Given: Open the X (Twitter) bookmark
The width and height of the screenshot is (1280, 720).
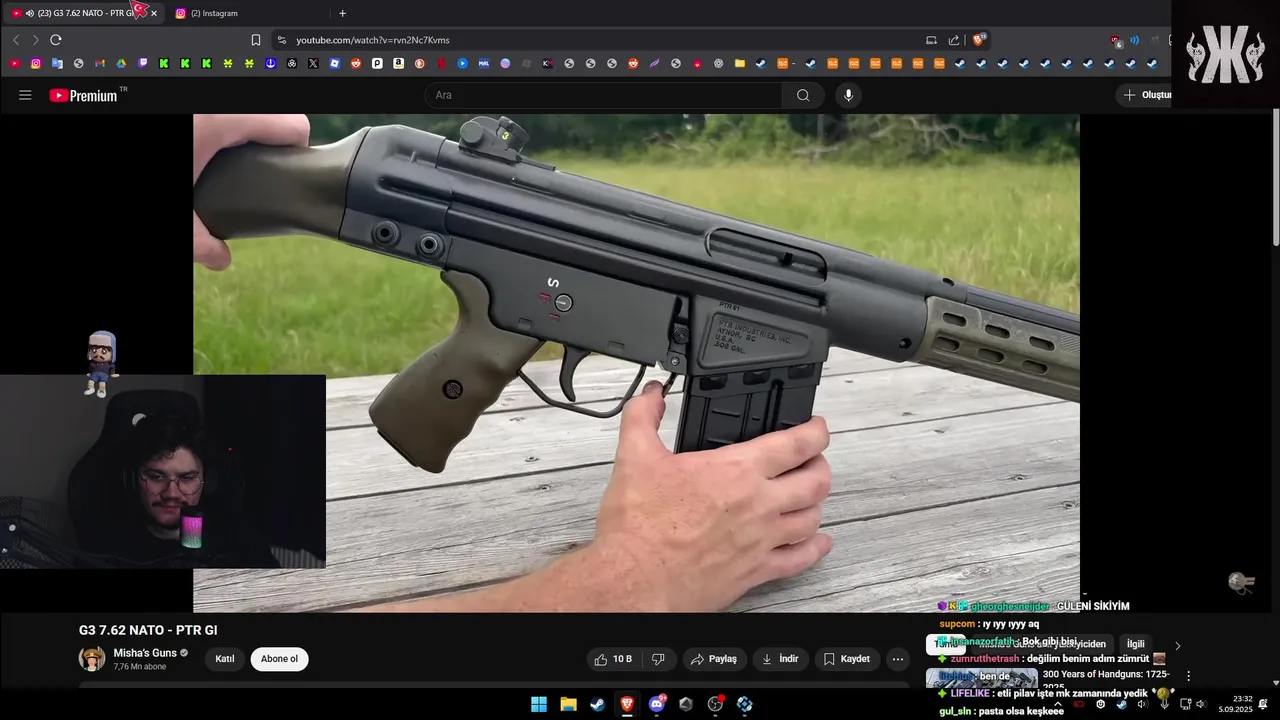Looking at the screenshot, I should 313,63.
